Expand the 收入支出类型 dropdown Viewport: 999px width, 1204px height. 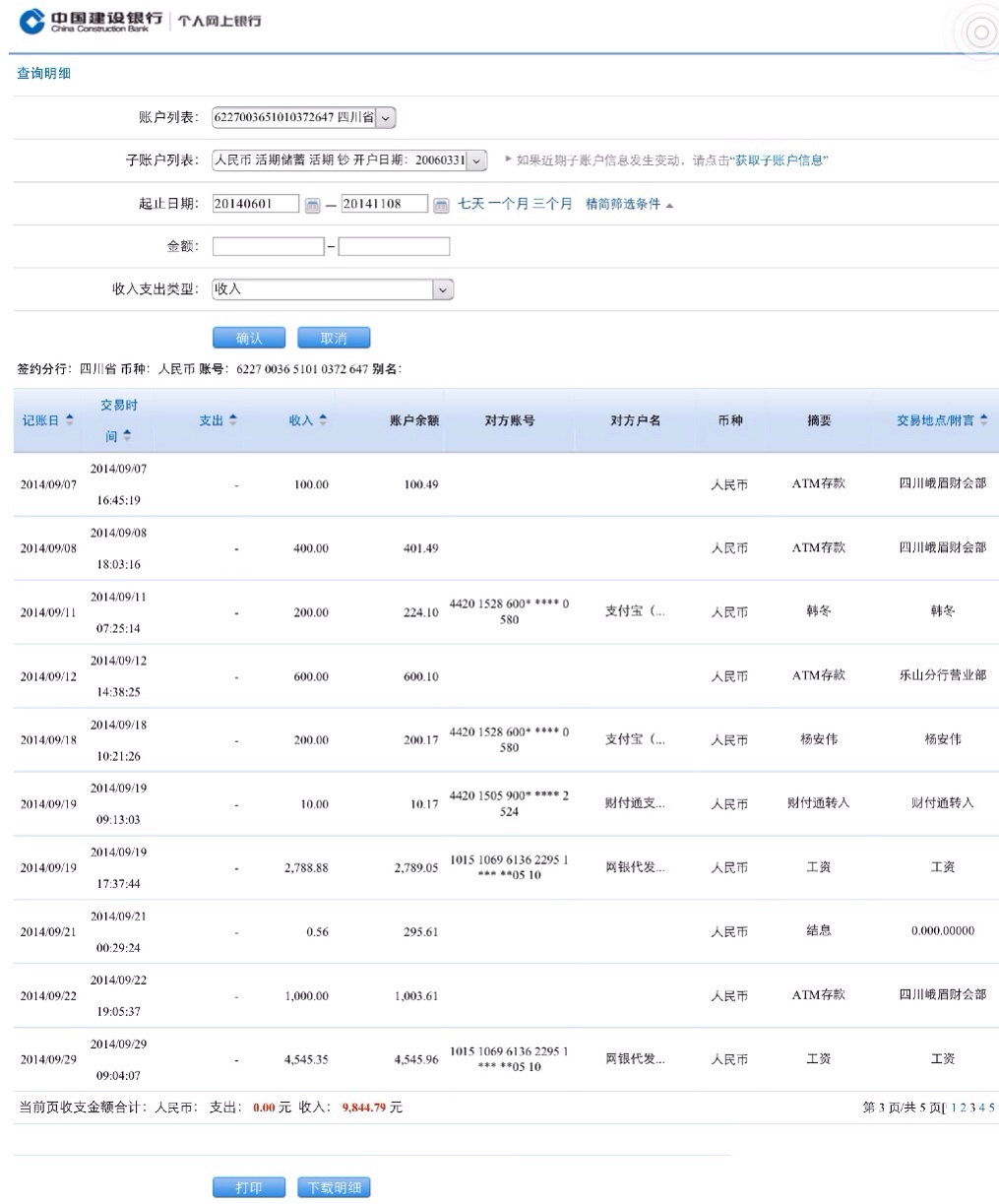click(x=443, y=289)
